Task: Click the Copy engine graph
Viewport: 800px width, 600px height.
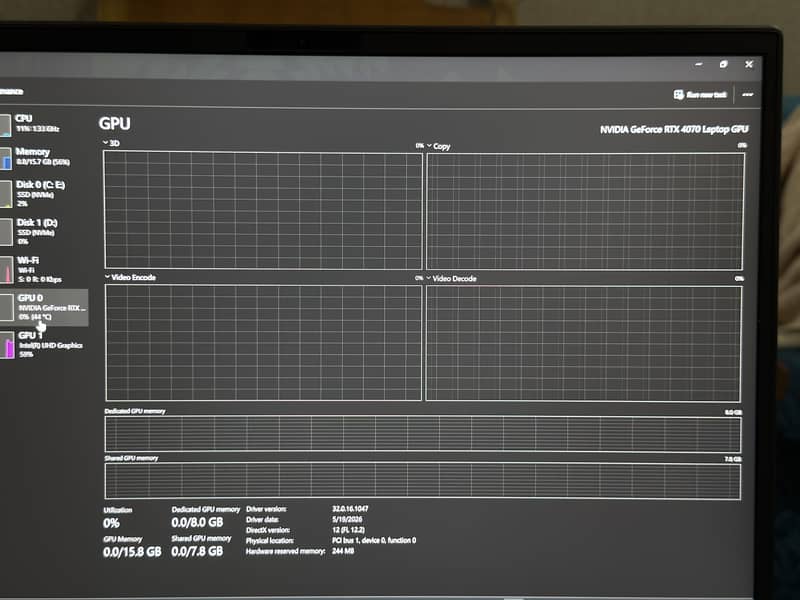Action: point(585,212)
